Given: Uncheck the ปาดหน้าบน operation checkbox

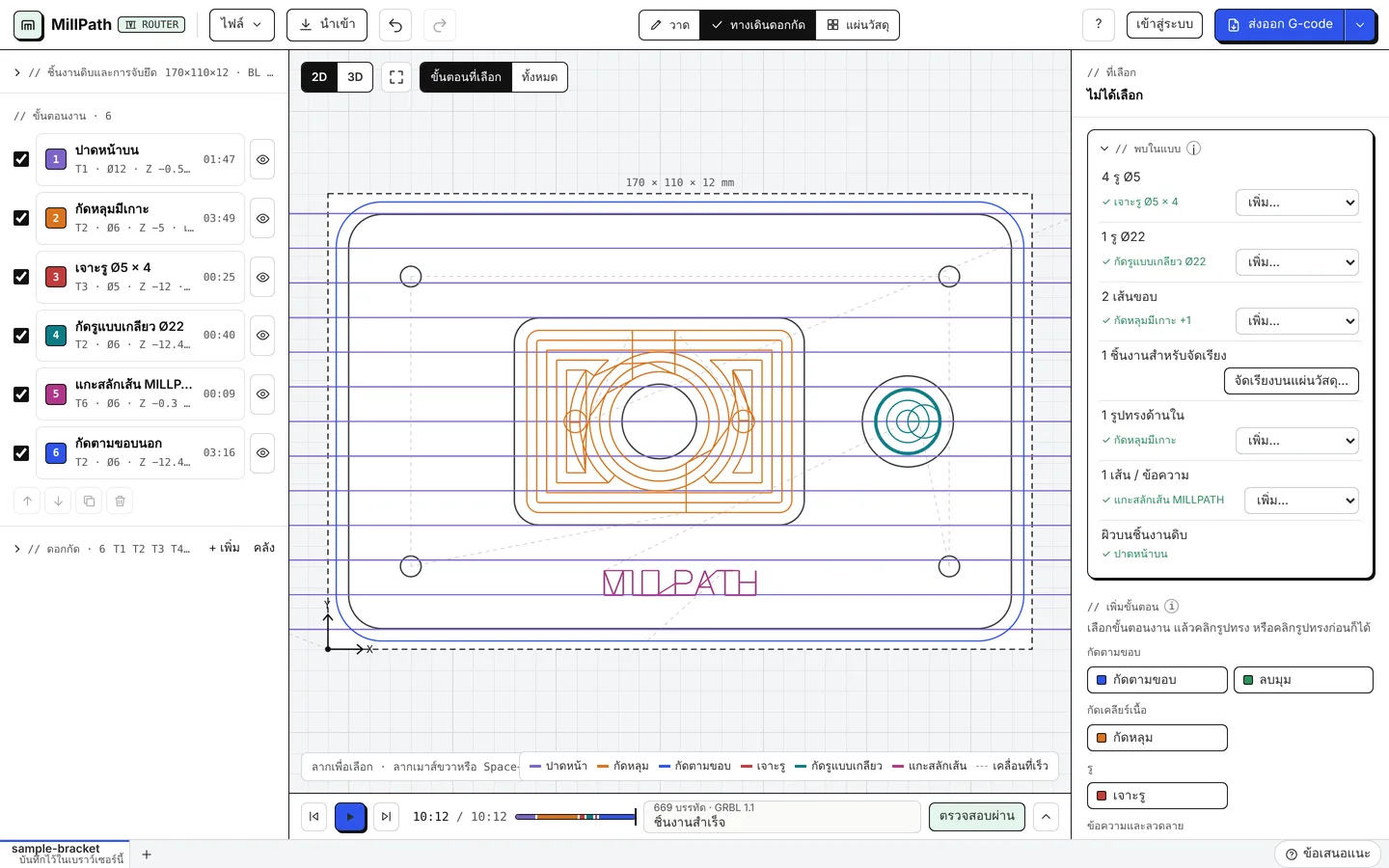Looking at the screenshot, I should pyautogui.click(x=21, y=159).
